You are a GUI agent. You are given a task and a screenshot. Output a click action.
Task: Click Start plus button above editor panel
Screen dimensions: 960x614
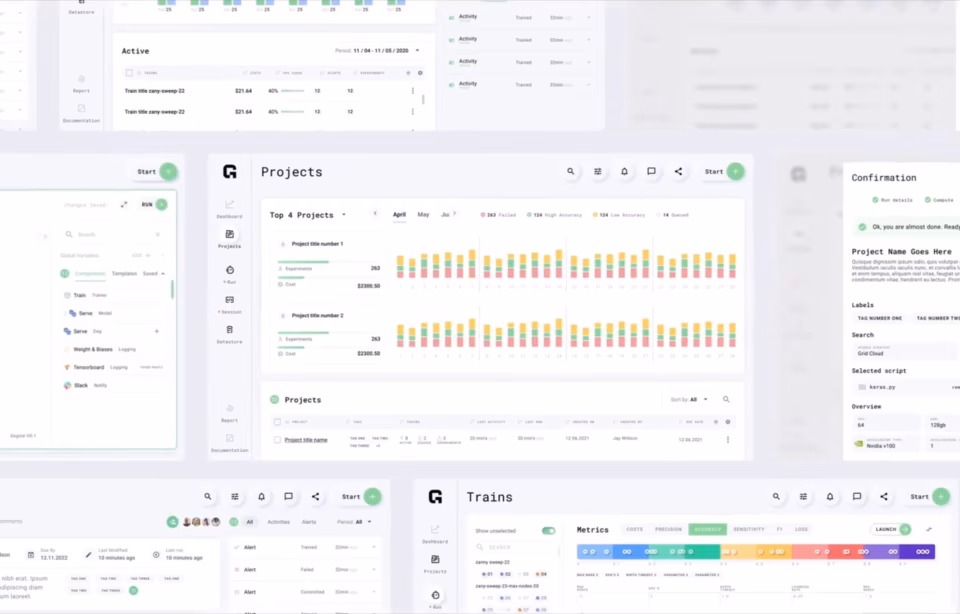pyautogui.click(x=168, y=171)
